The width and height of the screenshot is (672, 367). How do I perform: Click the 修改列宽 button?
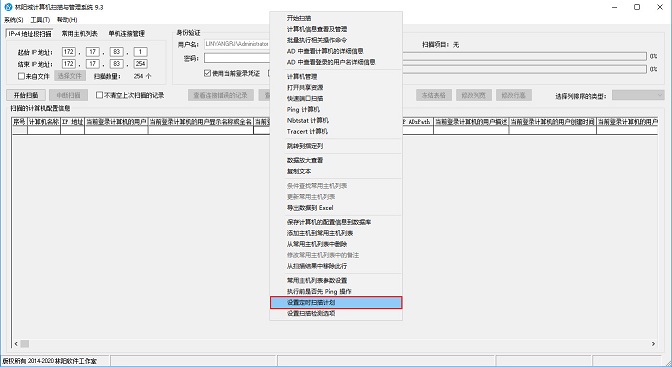(474, 95)
